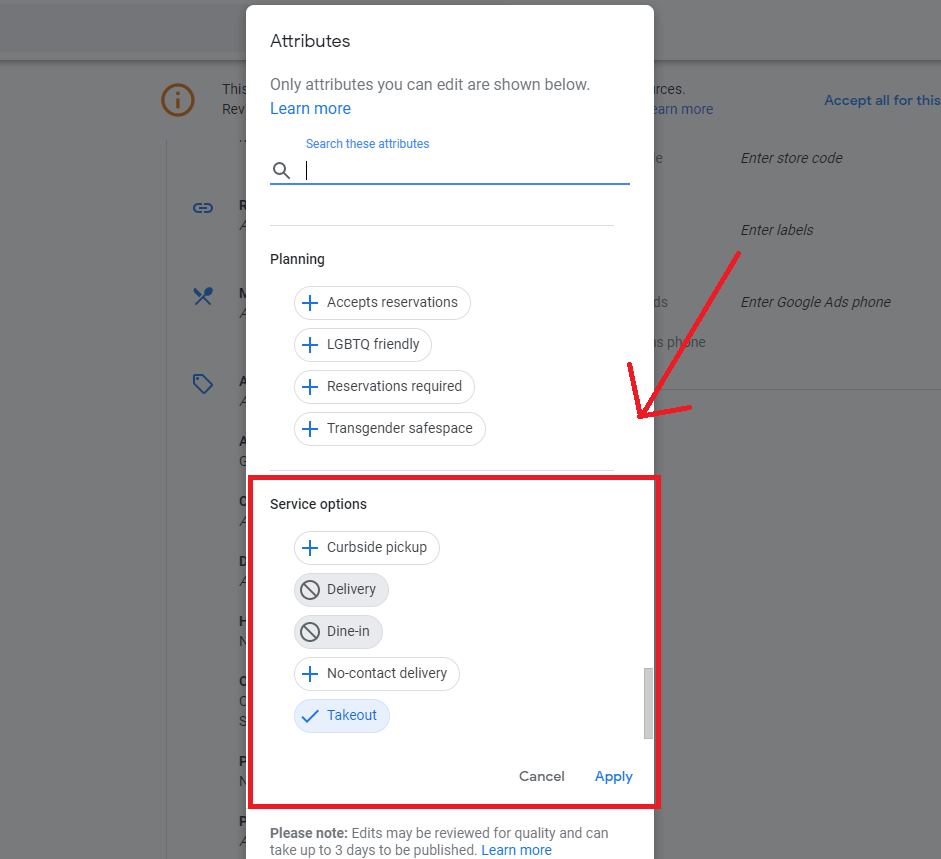
Task: Click the plus icon on Curbside pickup
Action: click(310, 548)
